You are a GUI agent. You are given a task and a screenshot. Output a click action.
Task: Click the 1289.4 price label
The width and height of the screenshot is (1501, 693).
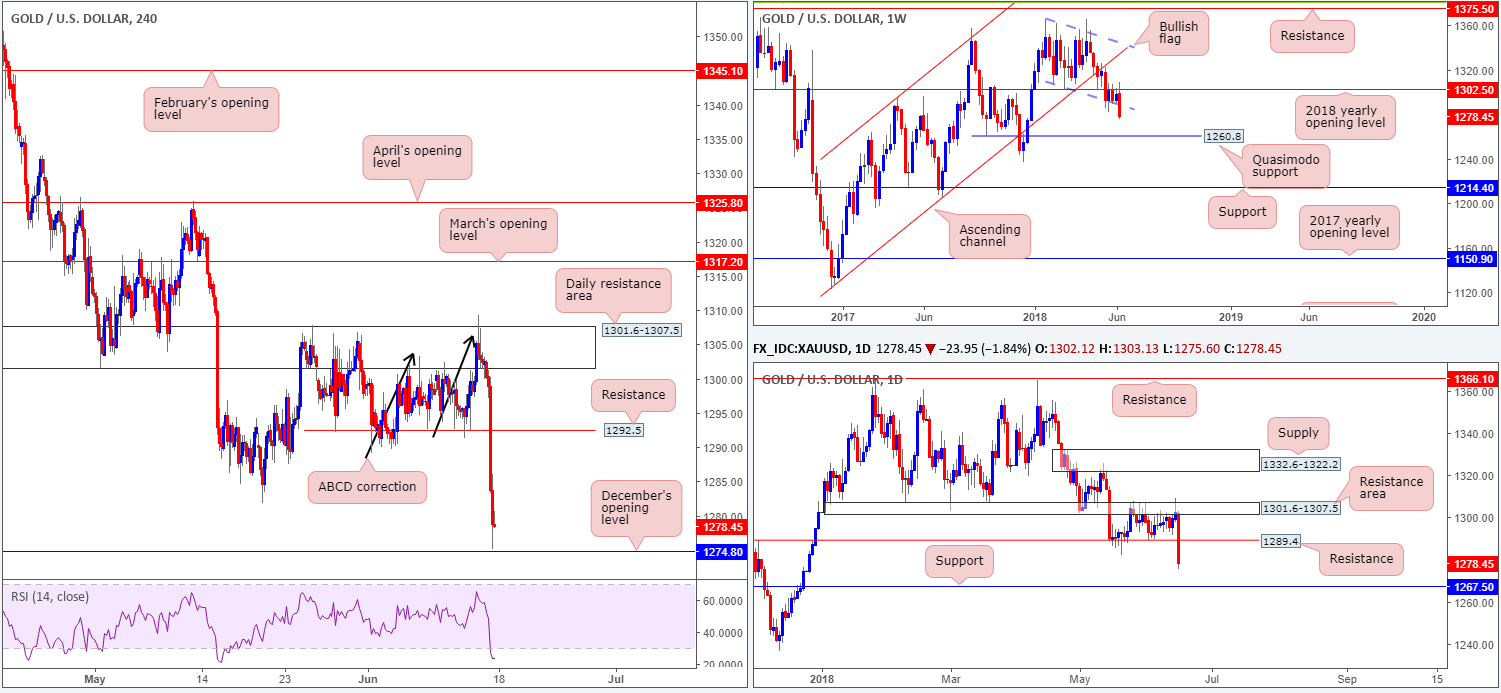tap(1283, 540)
